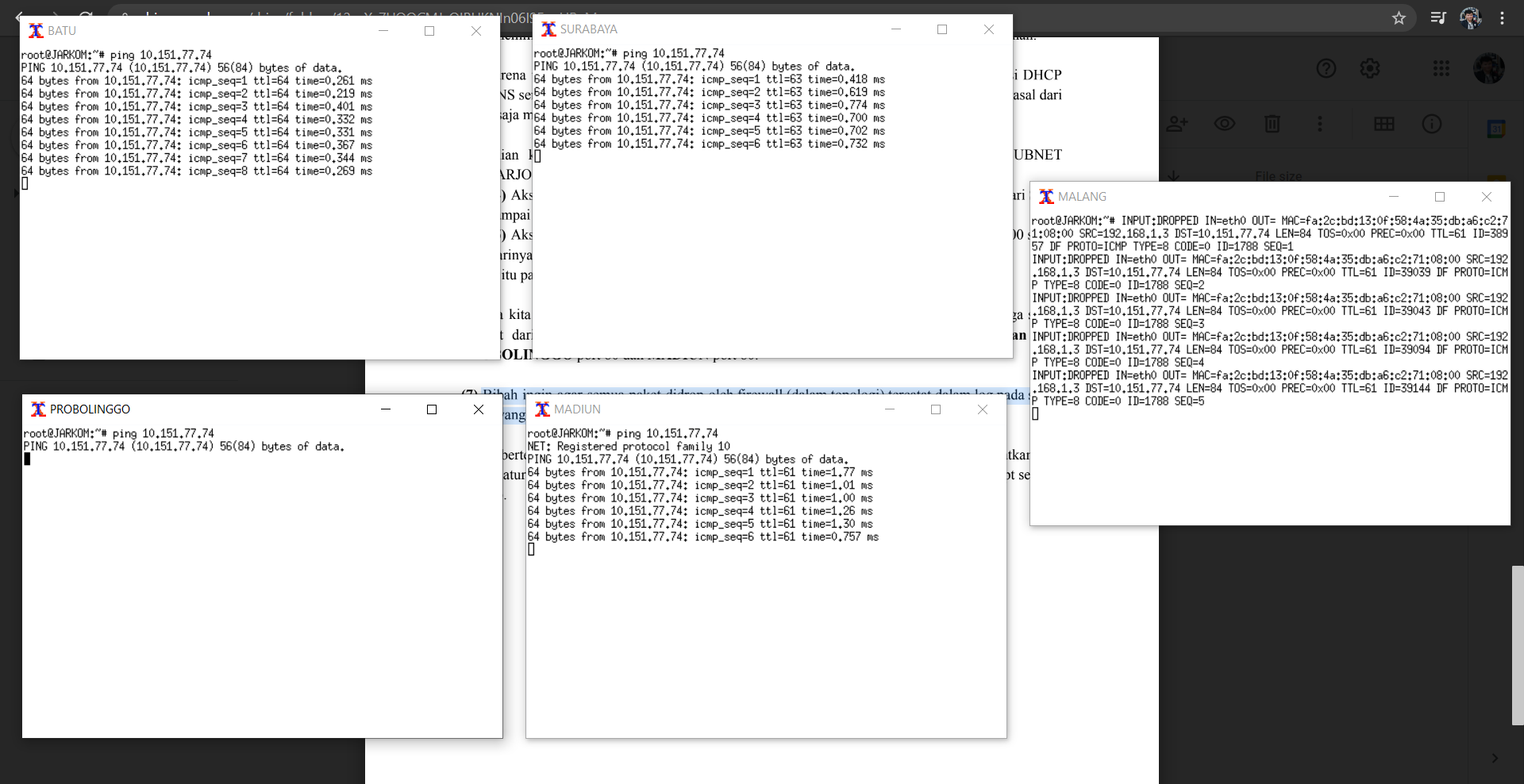Screen dimensions: 1524x784
Task: Click the BATU window X11 icon
Action: click(36, 31)
